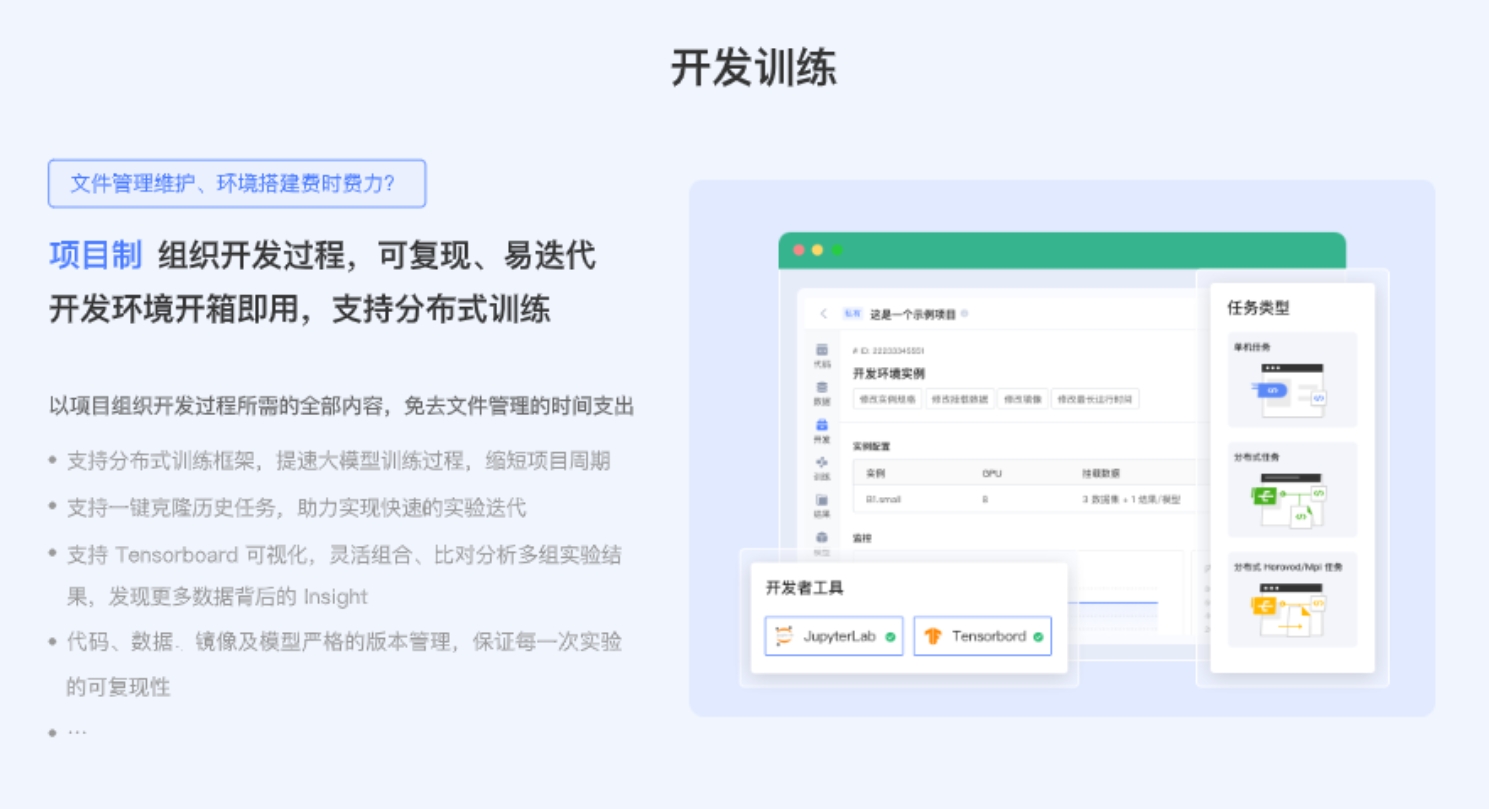Click the 支持分布式训练框架 bullet
Viewport: 1489px width, 809px height.
(338, 461)
